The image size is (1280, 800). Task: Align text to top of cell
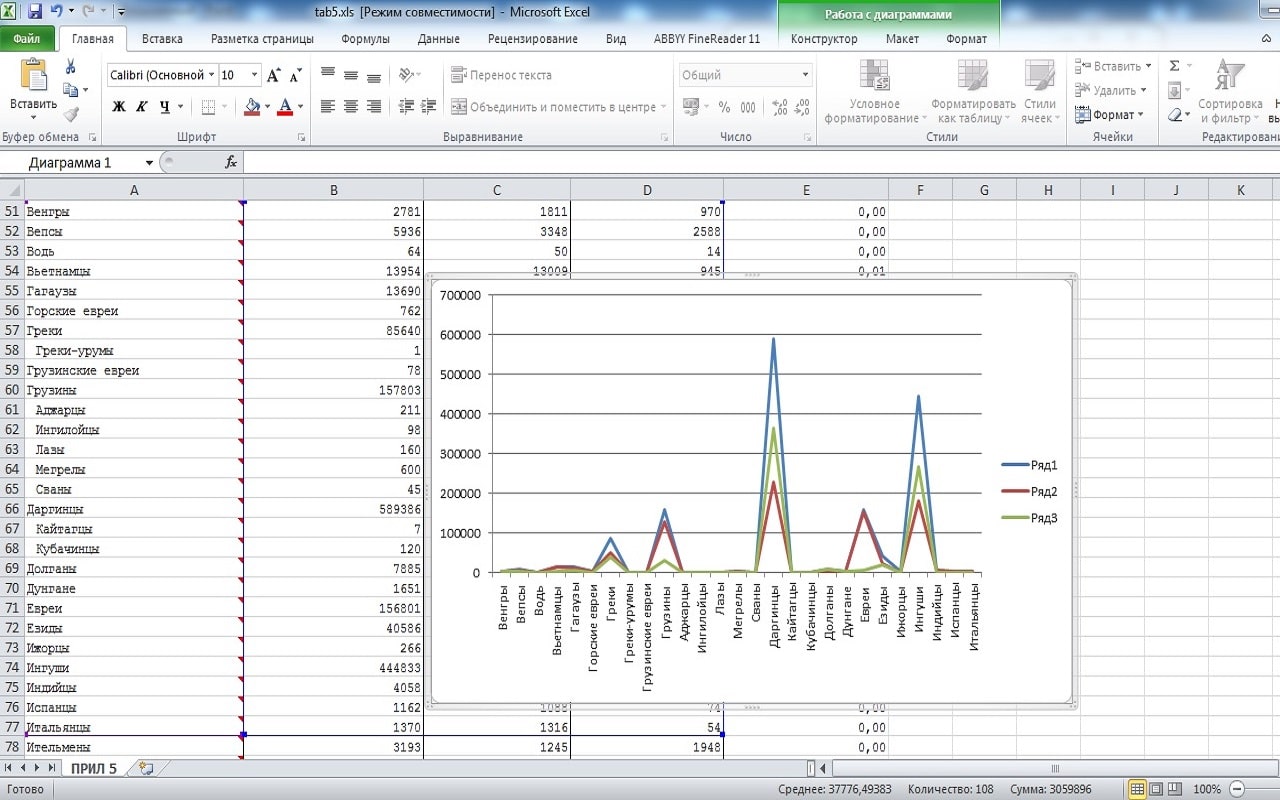(x=328, y=75)
